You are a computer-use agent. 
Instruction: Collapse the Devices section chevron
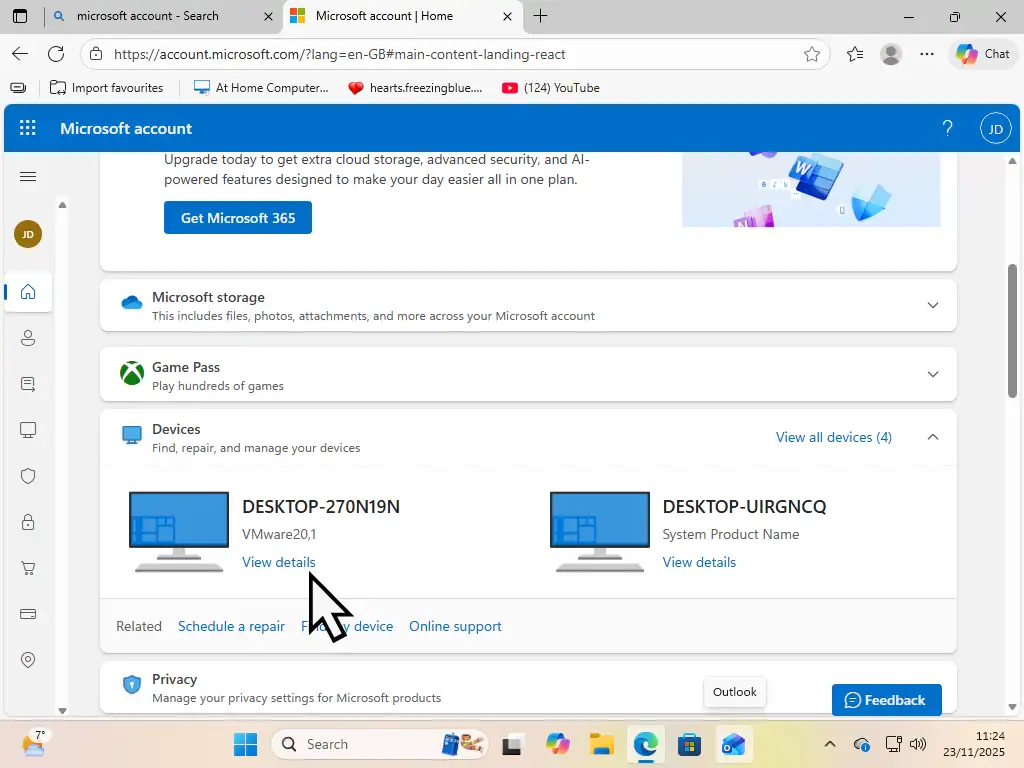pyautogui.click(x=932, y=437)
